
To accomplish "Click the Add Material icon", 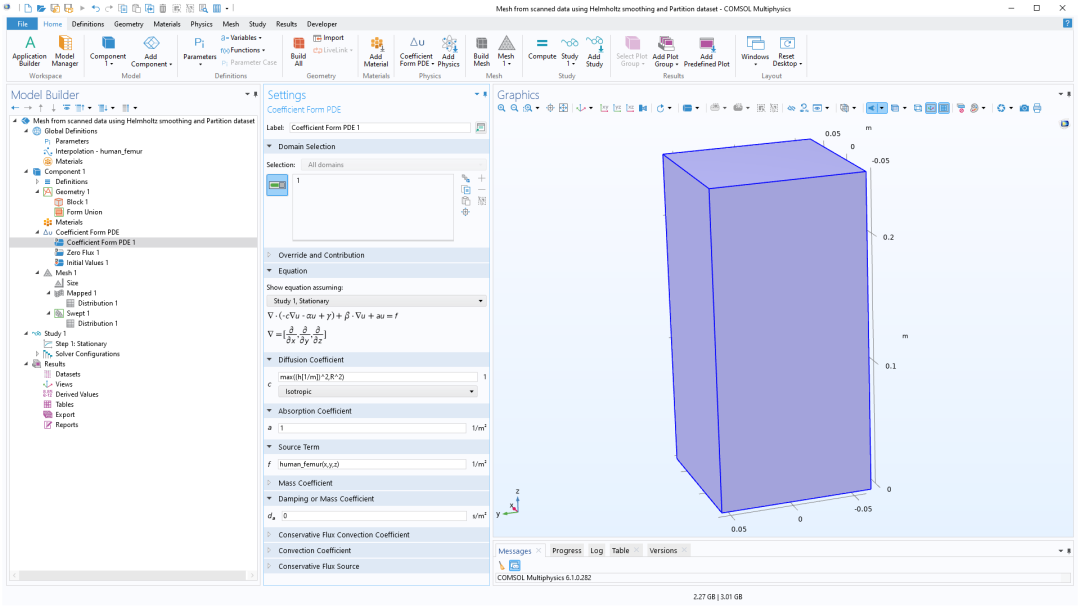I will pos(376,48).
